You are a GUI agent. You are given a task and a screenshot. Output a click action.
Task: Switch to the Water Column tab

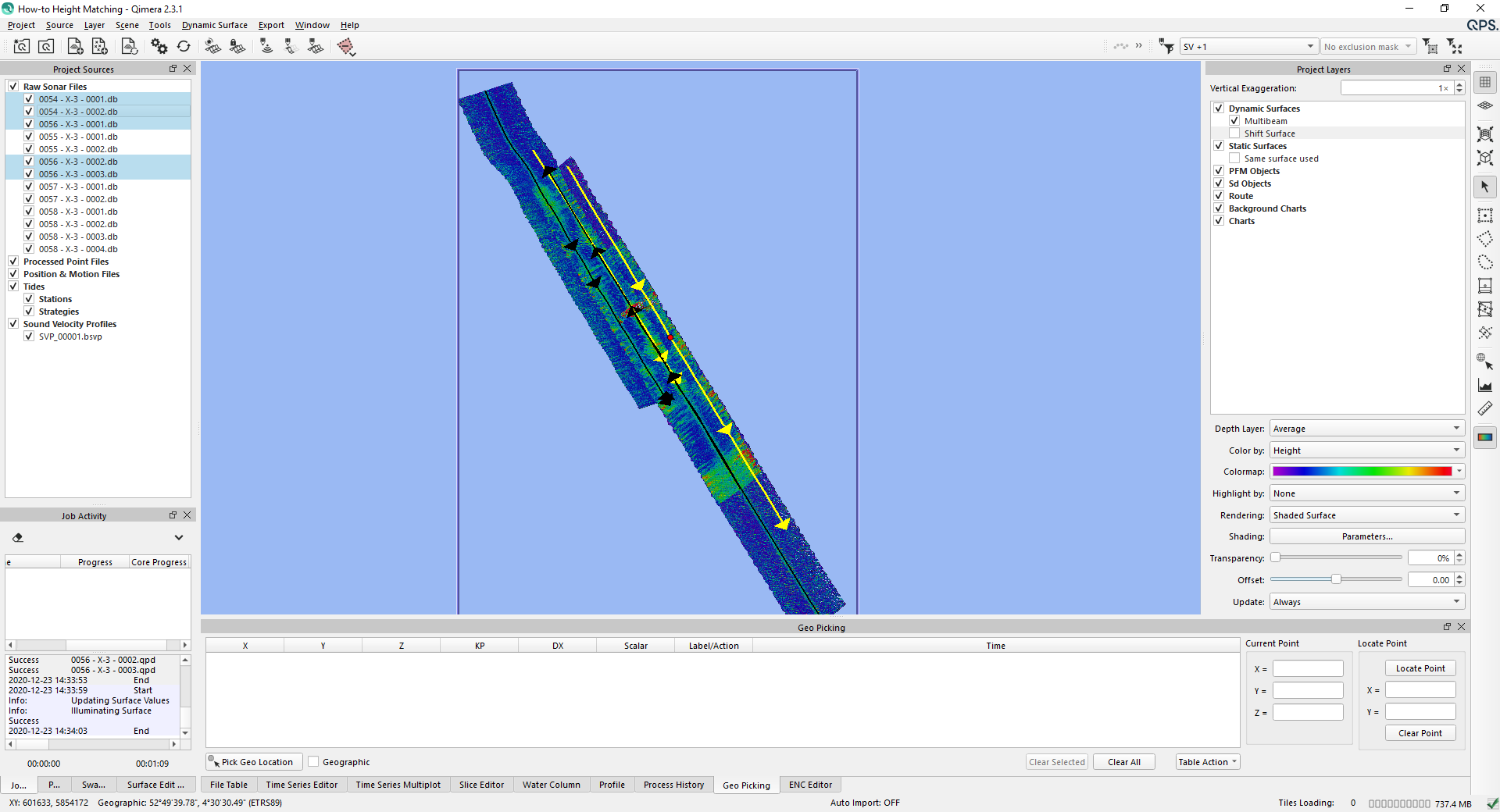551,785
